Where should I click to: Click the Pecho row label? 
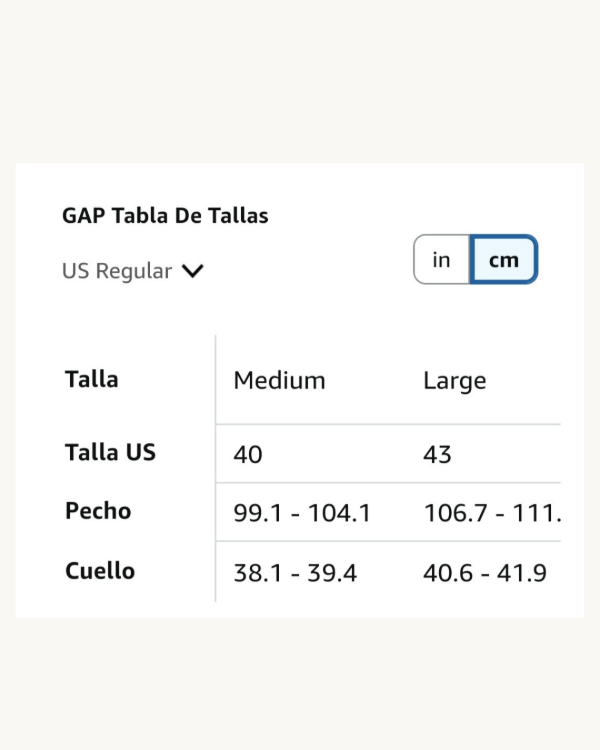coord(98,511)
